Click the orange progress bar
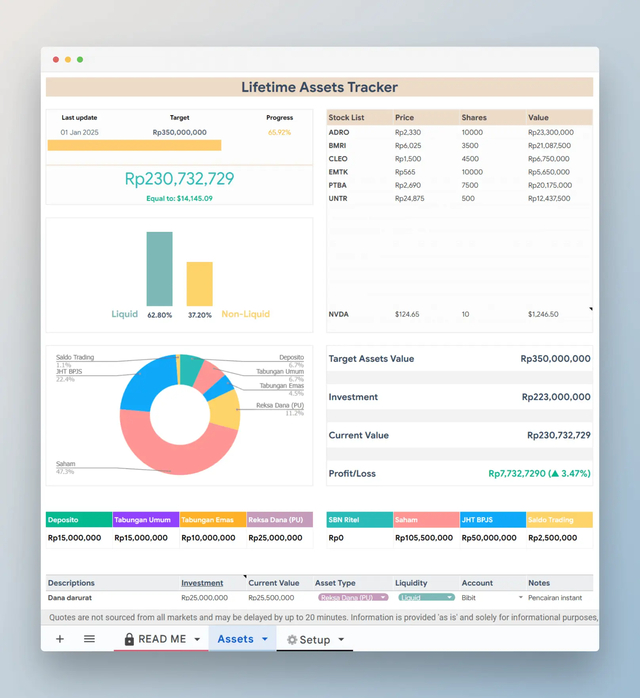The width and height of the screenshot is (640, 698). coord(134,145)
